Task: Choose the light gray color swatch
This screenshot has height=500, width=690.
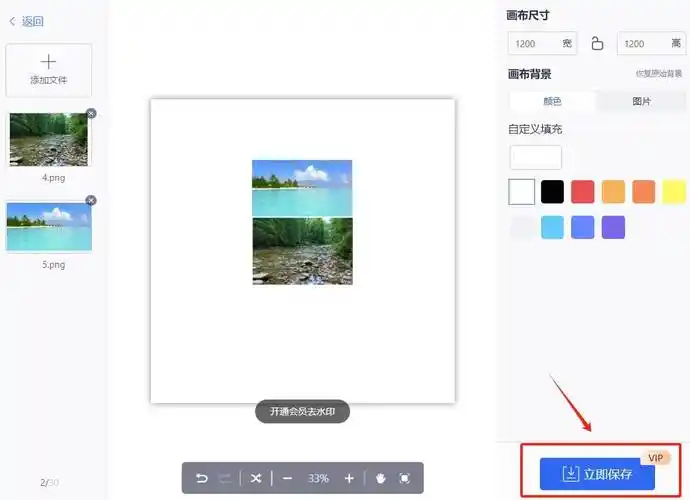Action: pyautogui.click(x=522, y=227)
